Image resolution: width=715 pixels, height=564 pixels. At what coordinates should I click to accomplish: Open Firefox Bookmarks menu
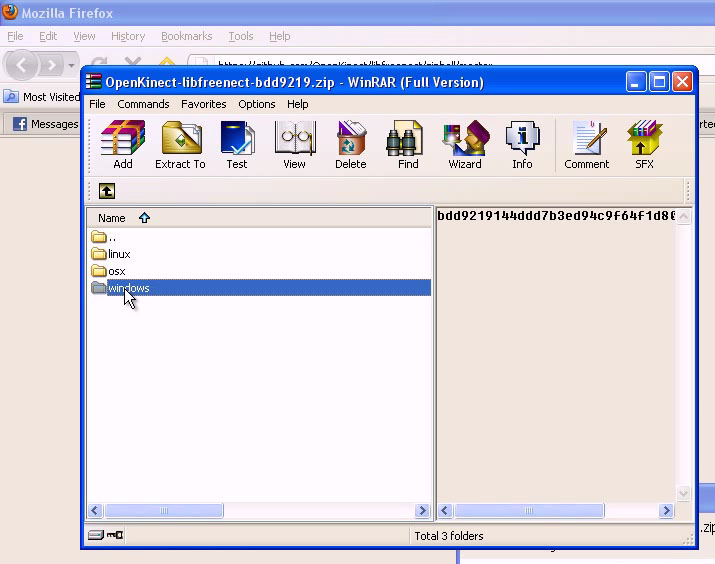187,36
